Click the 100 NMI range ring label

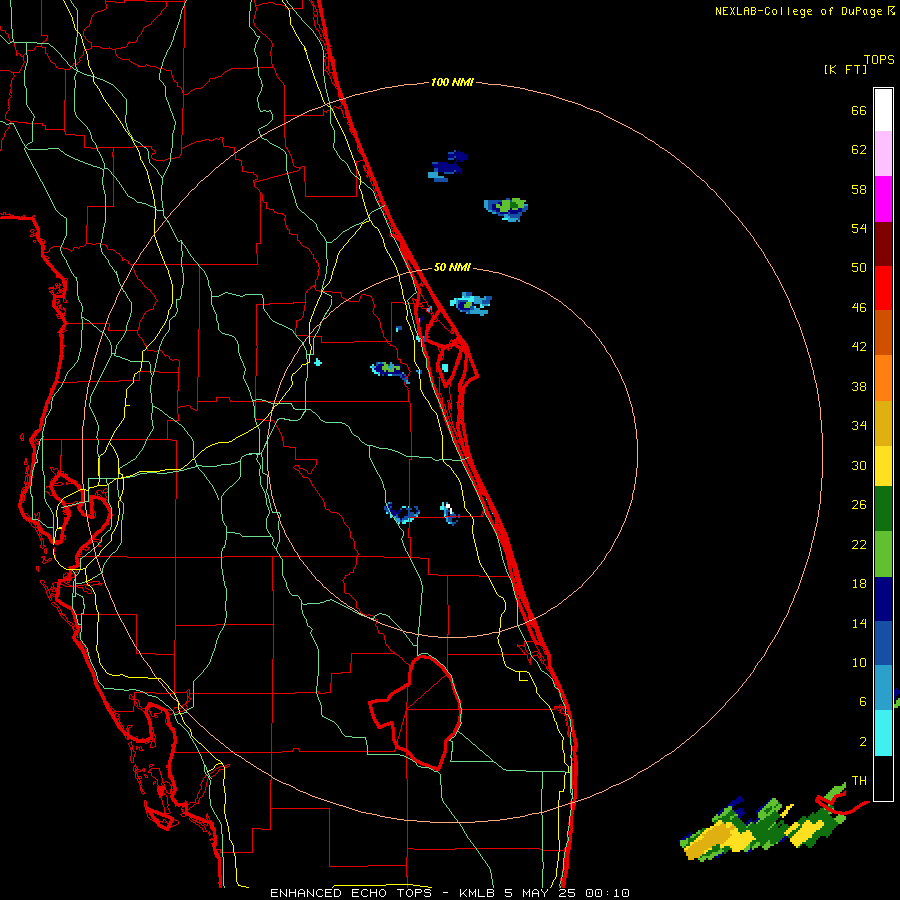point(452,83)
